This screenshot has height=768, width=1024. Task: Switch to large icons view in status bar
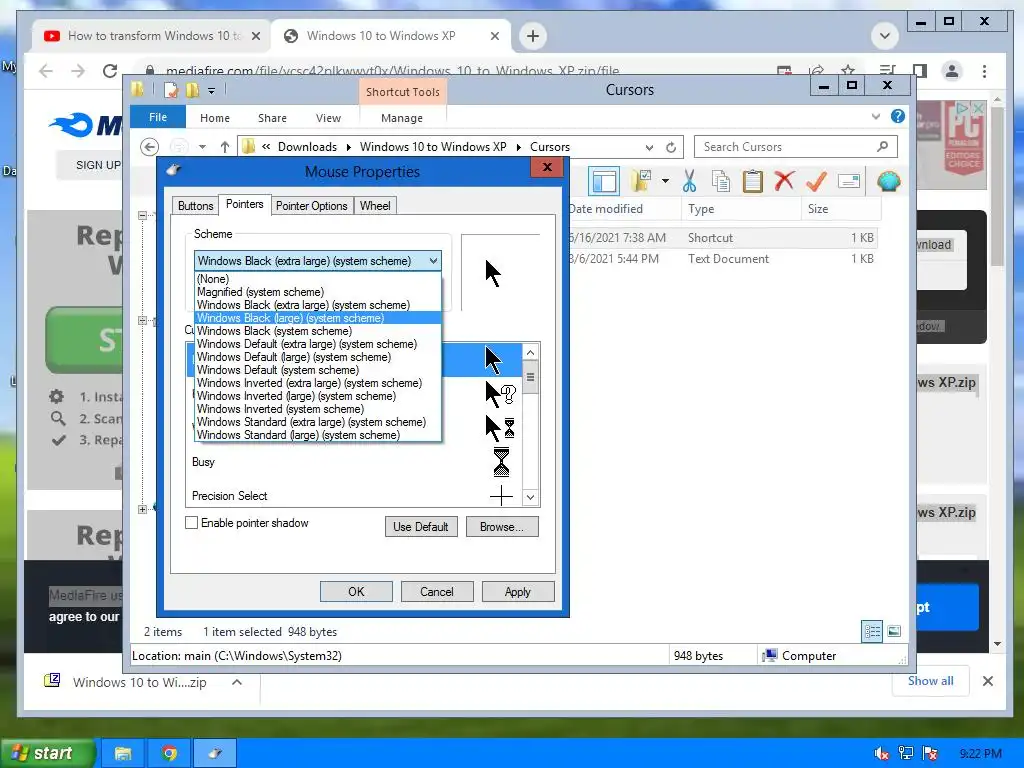coord(894,631)
